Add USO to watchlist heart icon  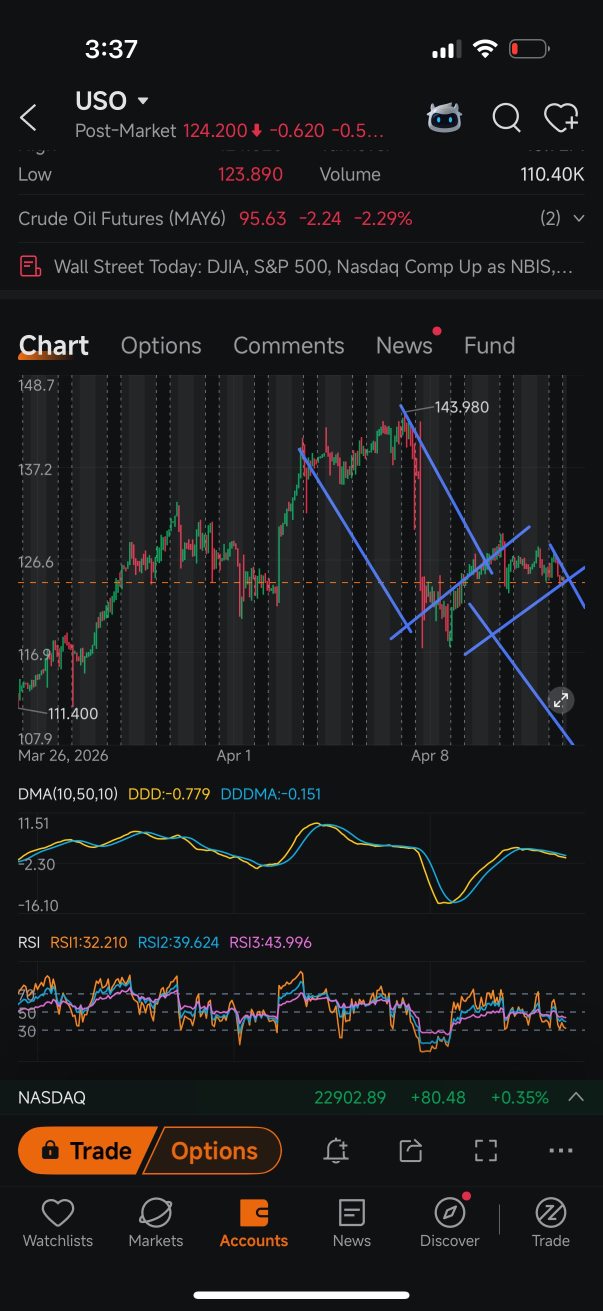pyautogui.click(x=562, y=118)
